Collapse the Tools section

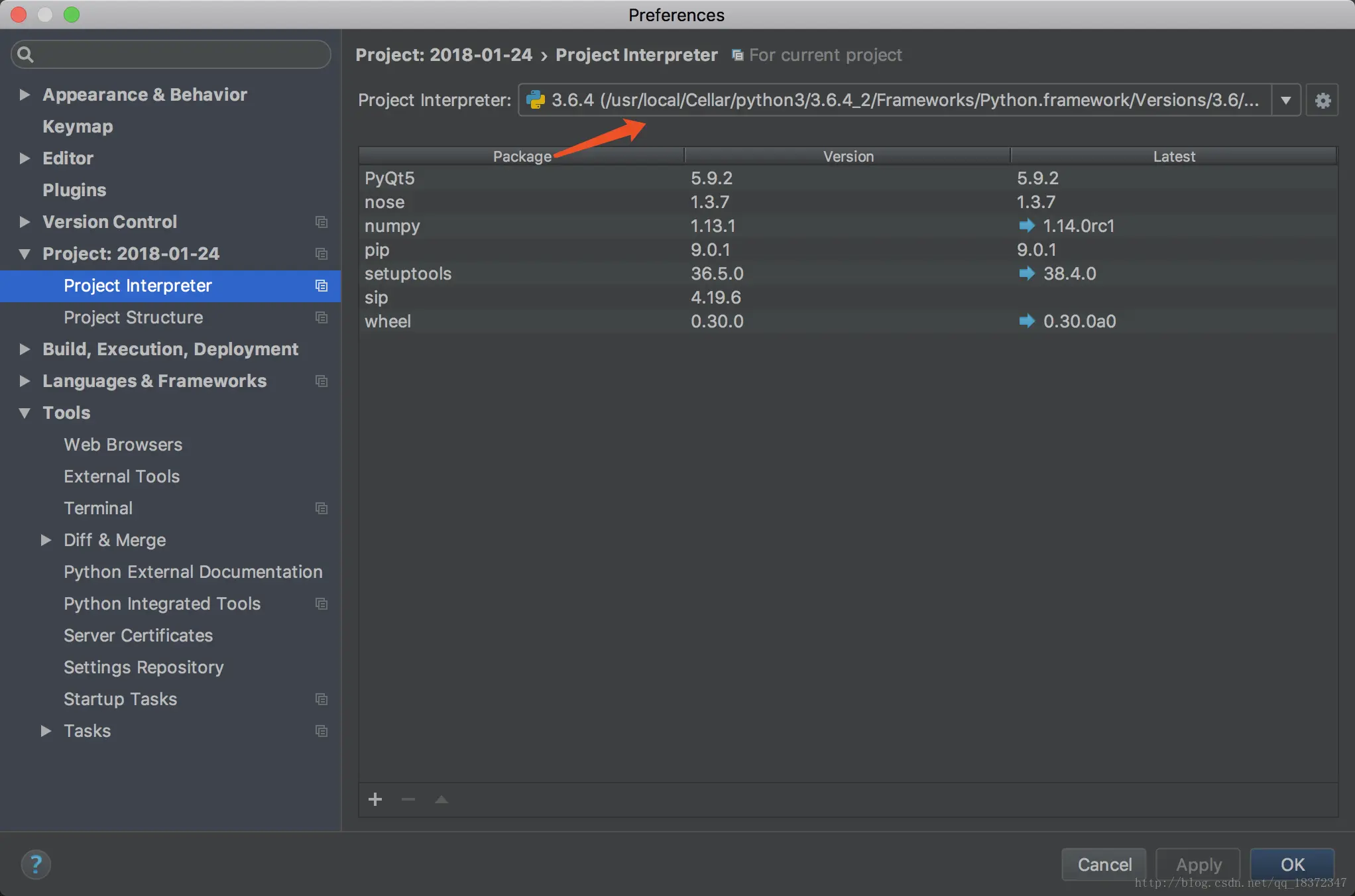25,413
